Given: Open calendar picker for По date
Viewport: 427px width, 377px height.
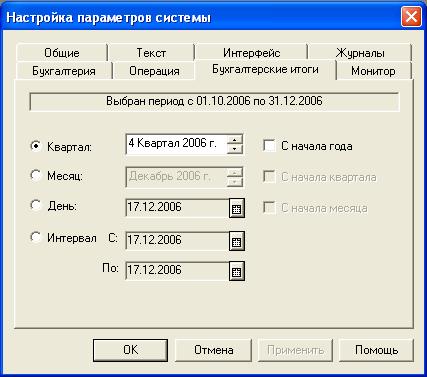Looking at the screenshot, I should [x=237, y=271].
